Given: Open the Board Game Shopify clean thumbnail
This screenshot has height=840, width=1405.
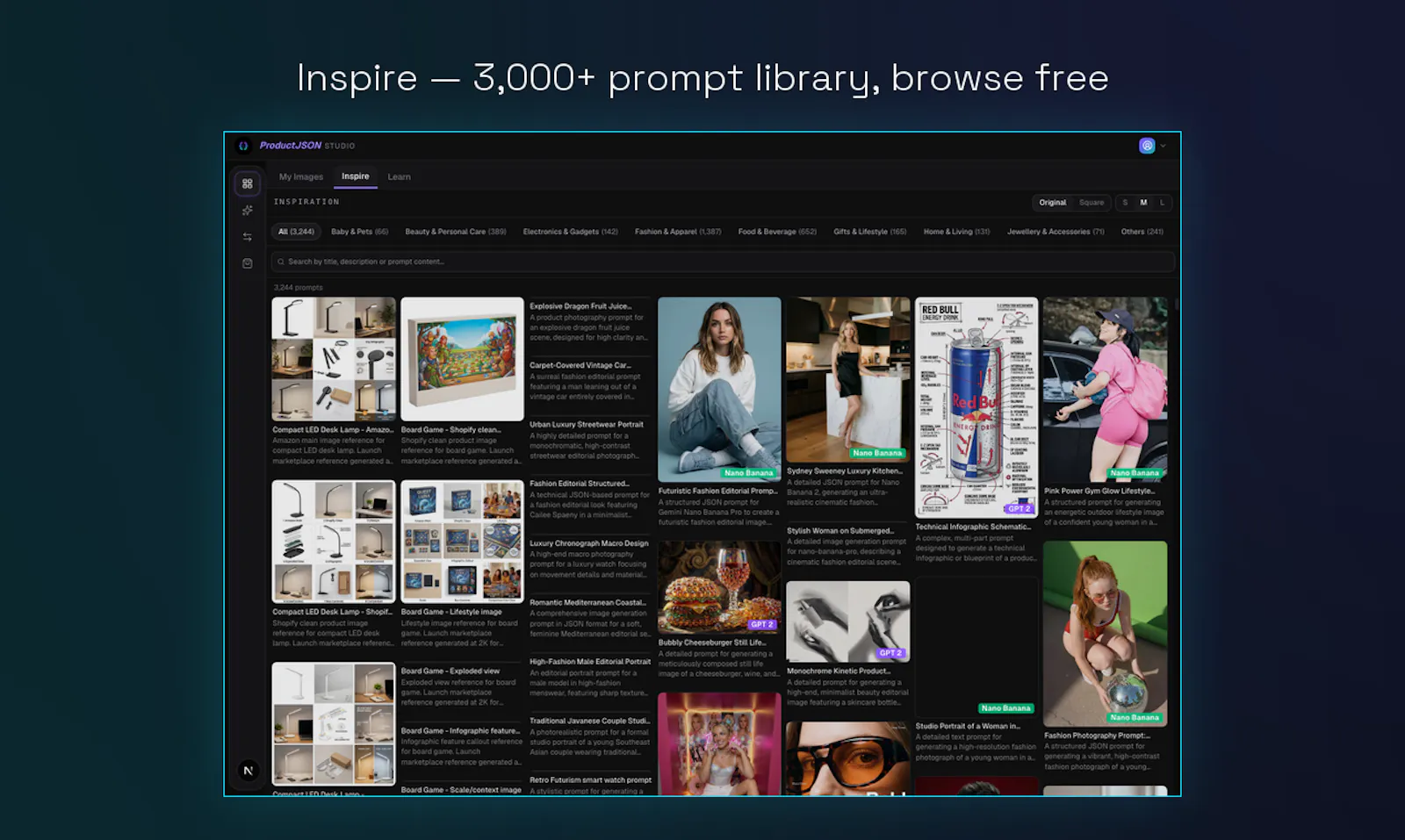Looking at the screenshot, I should (462, 359).
